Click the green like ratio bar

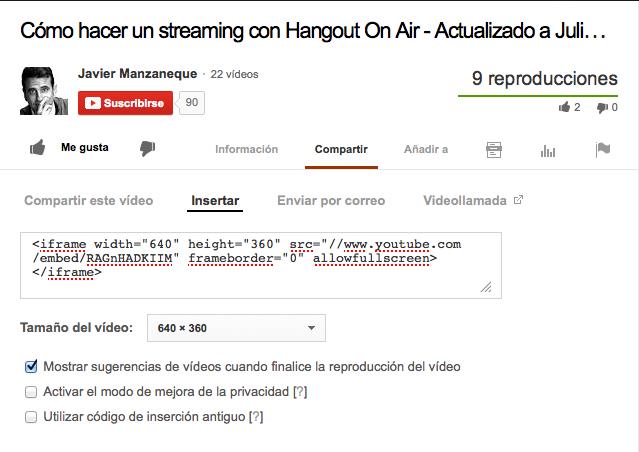click(x=538, y=96)
